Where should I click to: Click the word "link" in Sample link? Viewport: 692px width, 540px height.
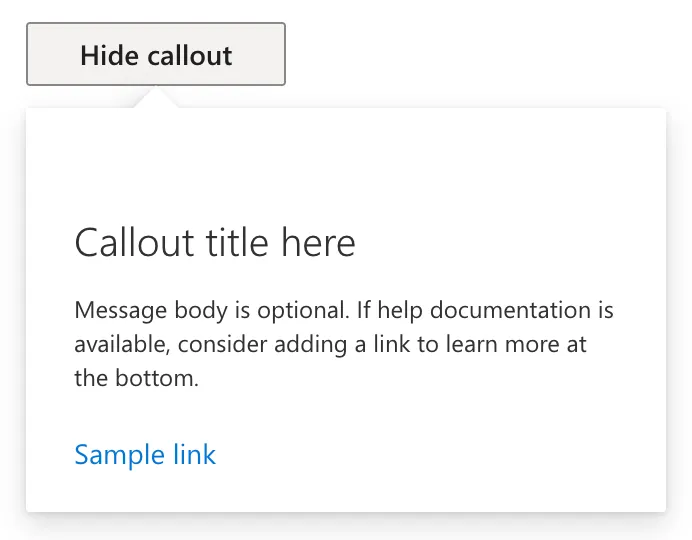192,455
